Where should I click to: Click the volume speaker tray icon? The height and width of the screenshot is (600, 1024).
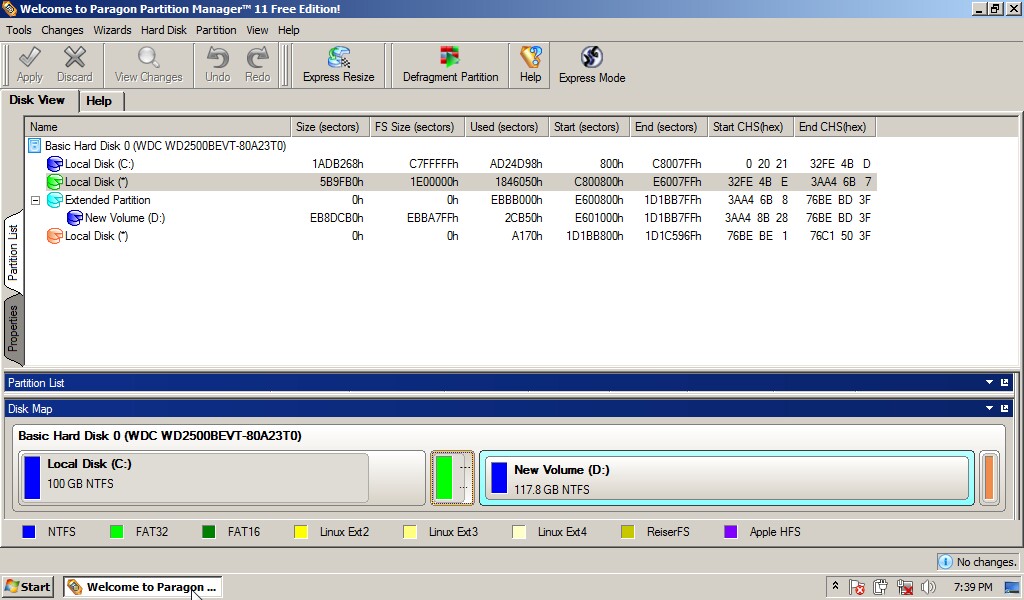(x=928, y=587)
